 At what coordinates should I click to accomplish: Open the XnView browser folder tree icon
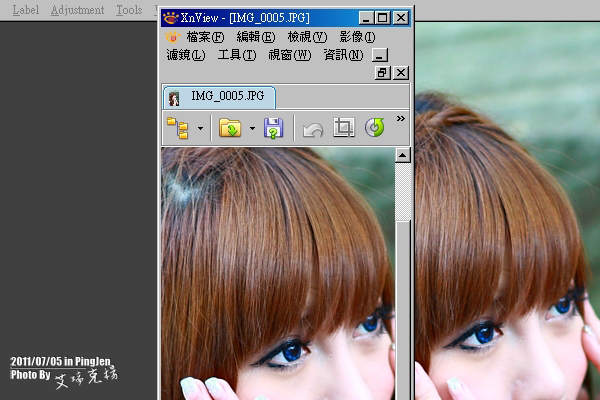tap(178, 128)
